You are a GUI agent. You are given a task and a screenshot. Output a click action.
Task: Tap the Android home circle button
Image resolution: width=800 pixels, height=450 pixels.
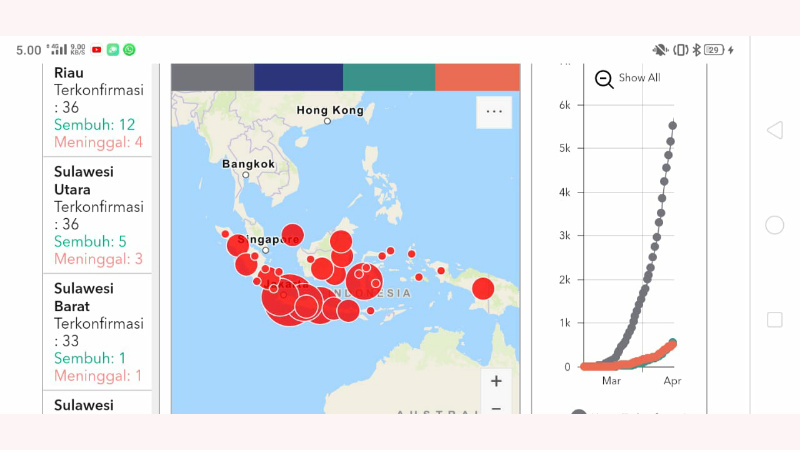click(x=774, y=225)
